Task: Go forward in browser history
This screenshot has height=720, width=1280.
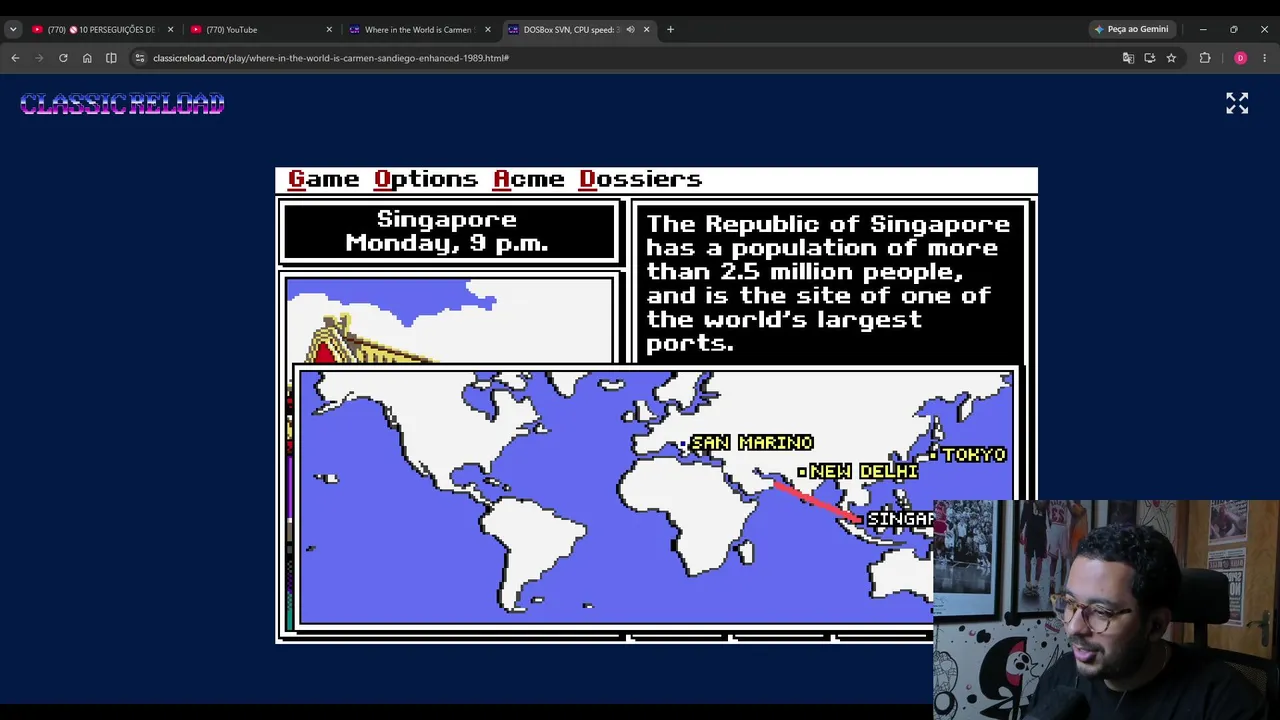Action: click(x=39, y=58)
